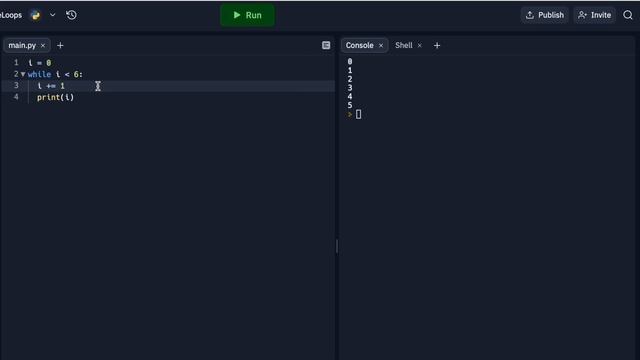This screenshot has height=360, width=640.
Task: Click the 'i += 1' statement
Action: click(51, 86)
